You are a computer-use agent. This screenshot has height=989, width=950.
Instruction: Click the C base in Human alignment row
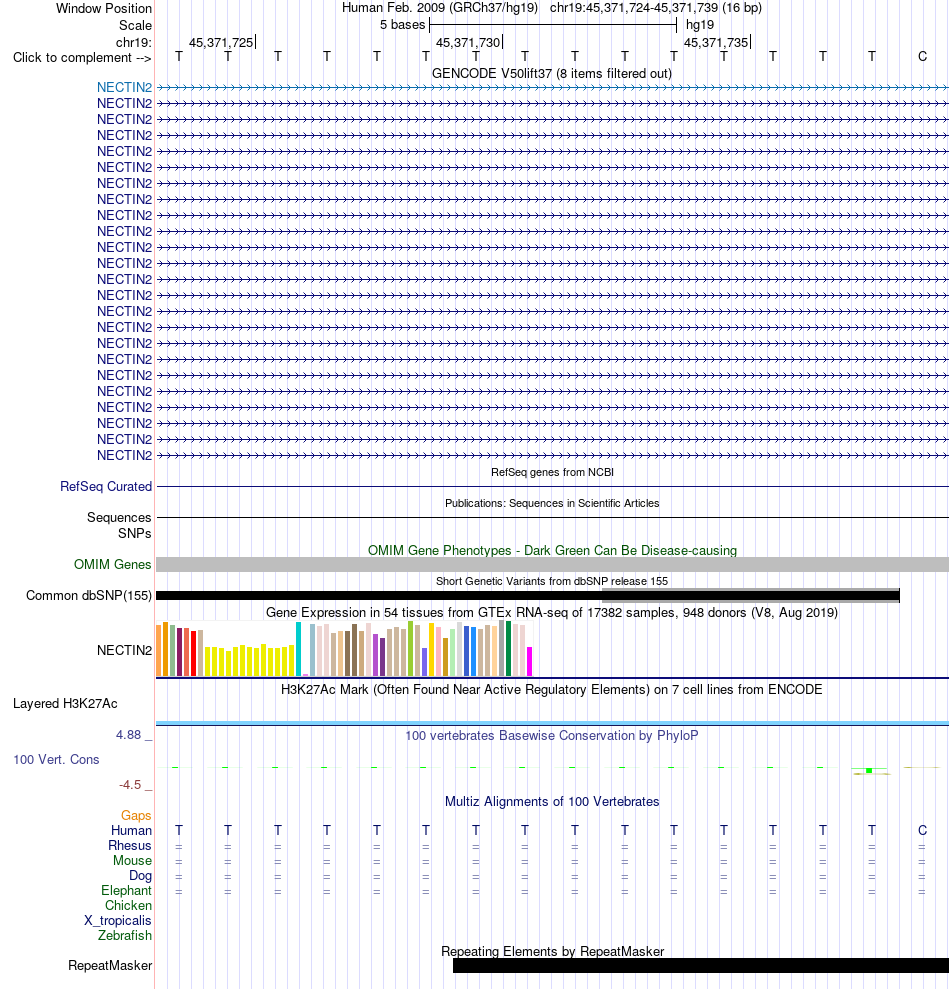[922, 830]
